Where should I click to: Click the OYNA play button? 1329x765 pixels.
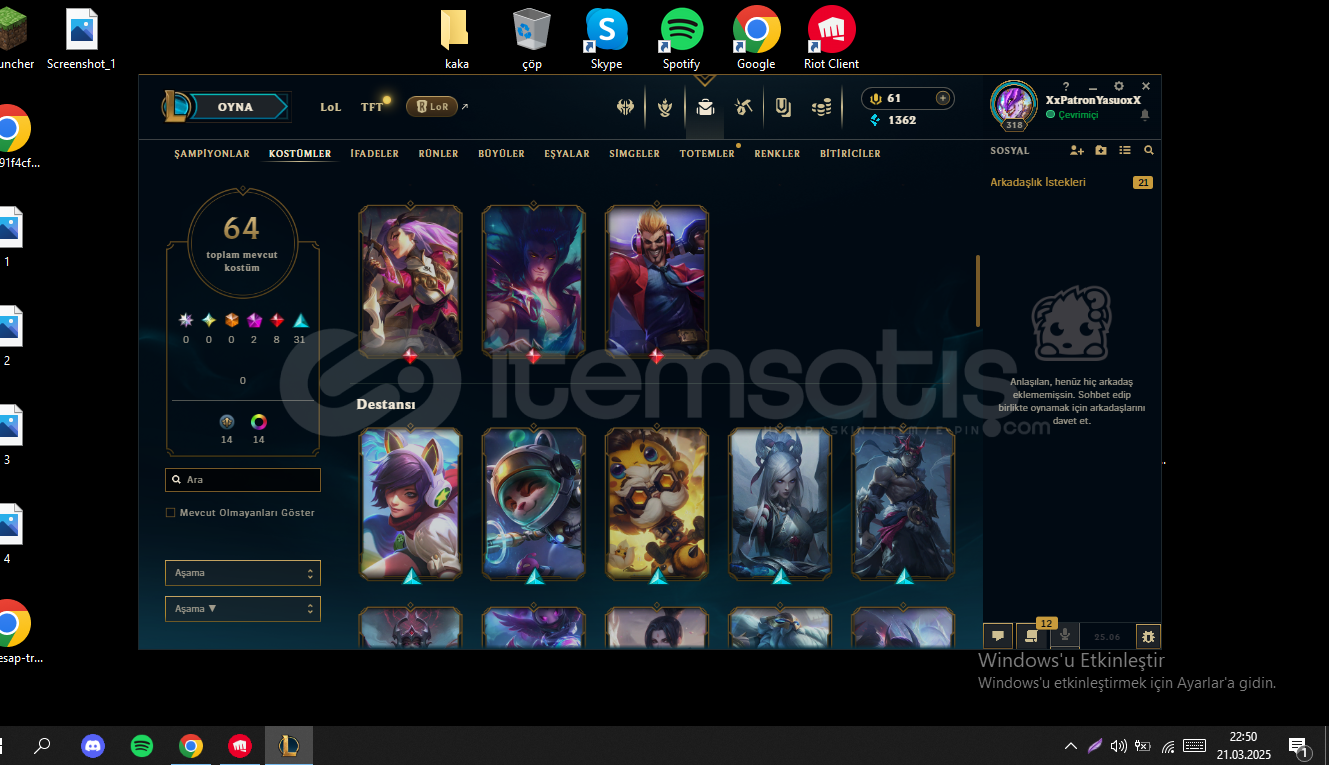tap(238, 107)
